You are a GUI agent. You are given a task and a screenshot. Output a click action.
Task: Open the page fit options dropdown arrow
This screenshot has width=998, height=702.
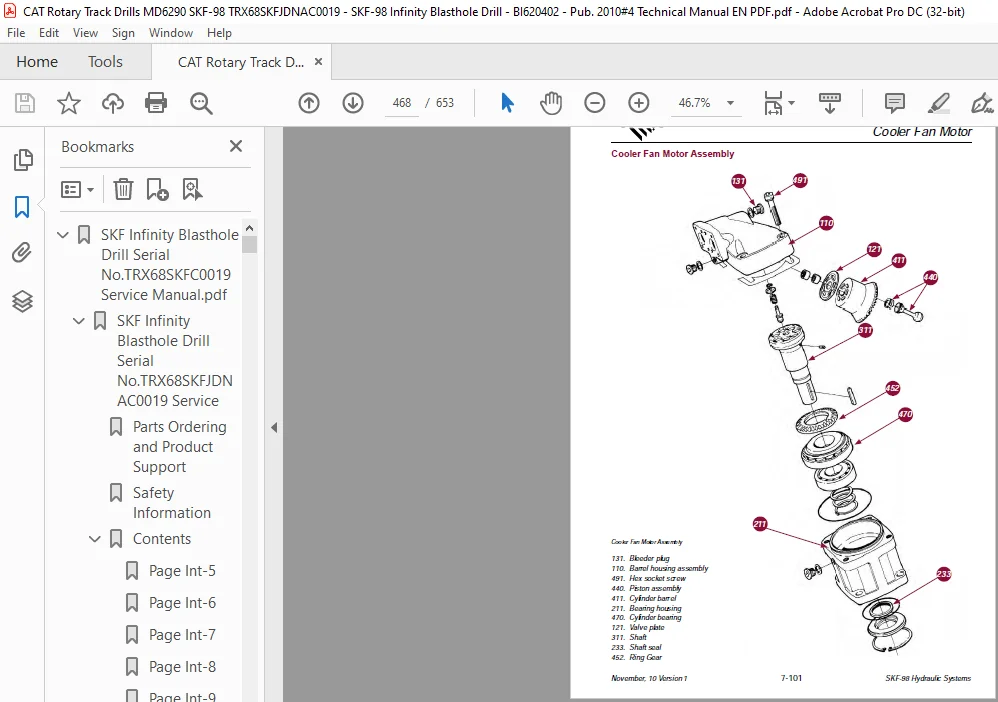pos(791,102)
